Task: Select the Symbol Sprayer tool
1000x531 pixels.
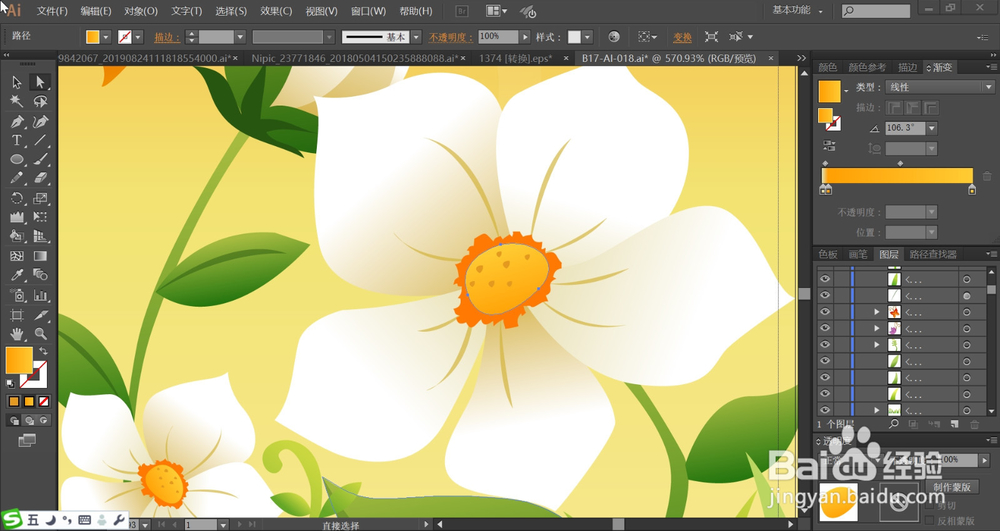Action: (x=17, y=295)
